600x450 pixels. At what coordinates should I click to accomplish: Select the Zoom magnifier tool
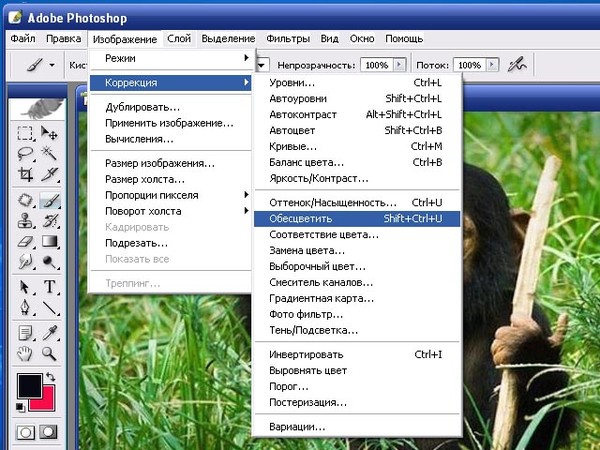(49, 354)
